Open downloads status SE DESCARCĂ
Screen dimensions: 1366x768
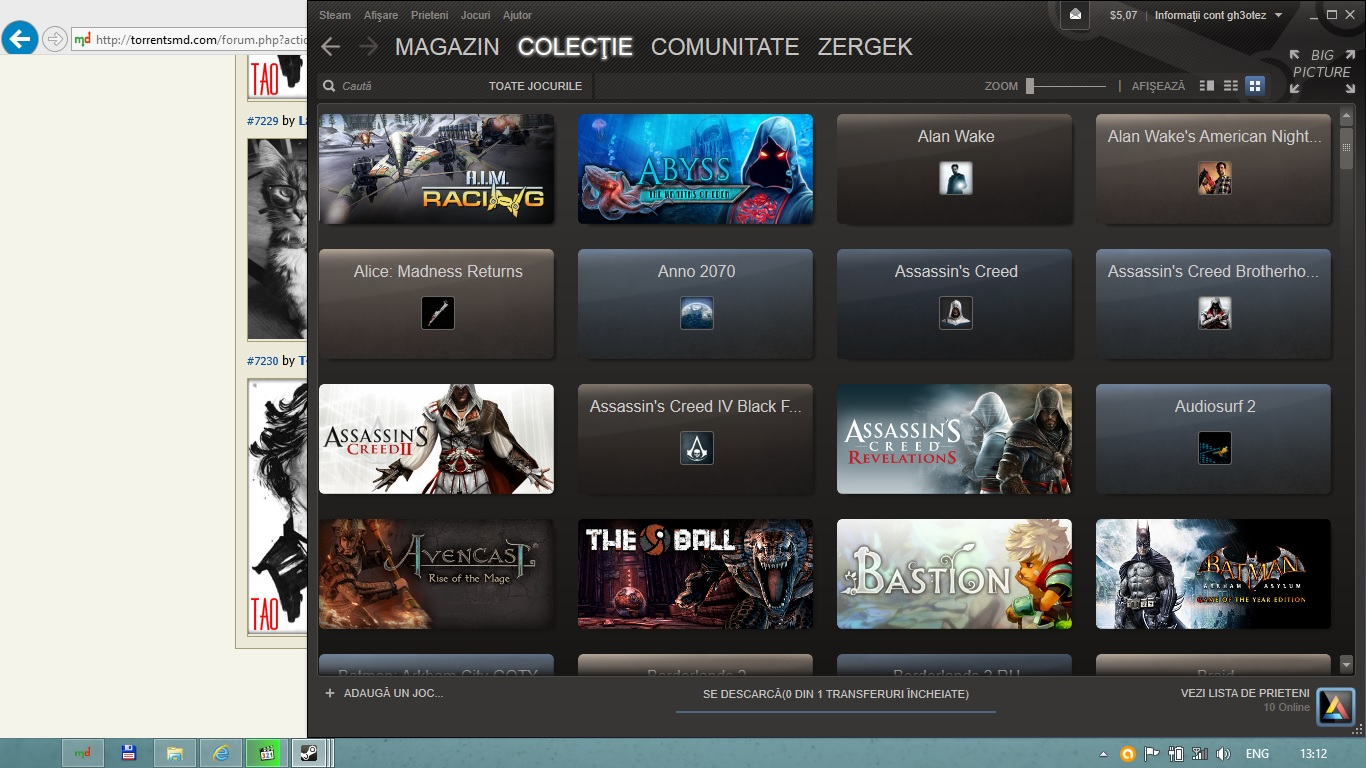[x=836, y=694]
